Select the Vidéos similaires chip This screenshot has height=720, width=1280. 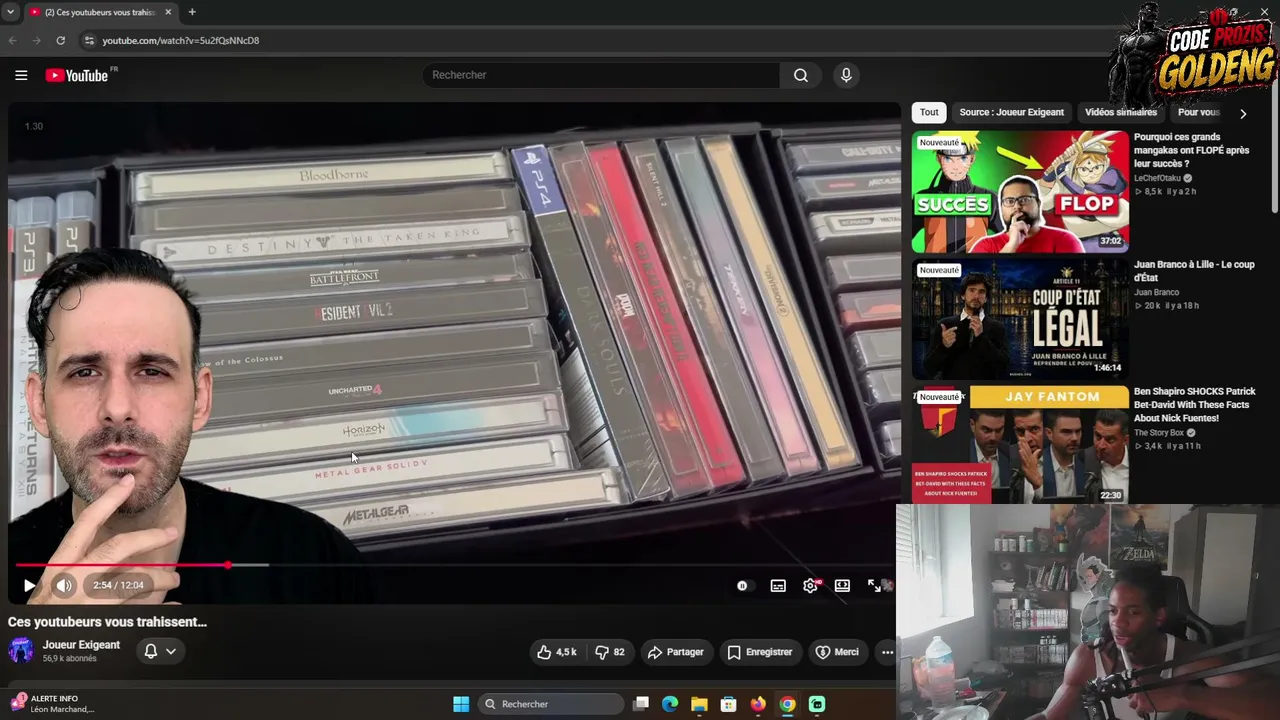tap(1121, 112)
